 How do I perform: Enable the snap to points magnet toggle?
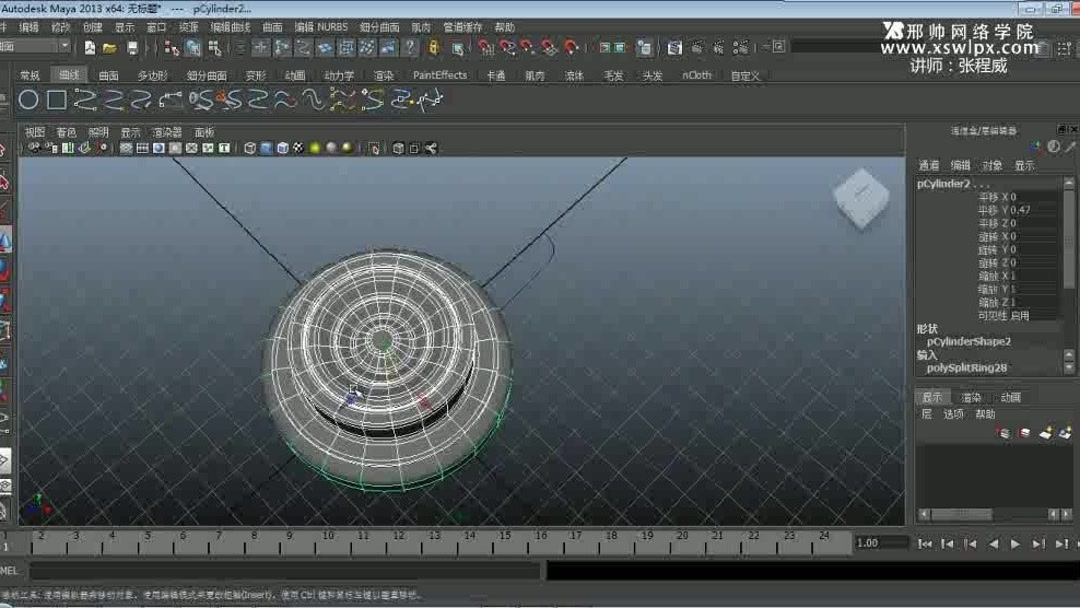click(526, 47)
